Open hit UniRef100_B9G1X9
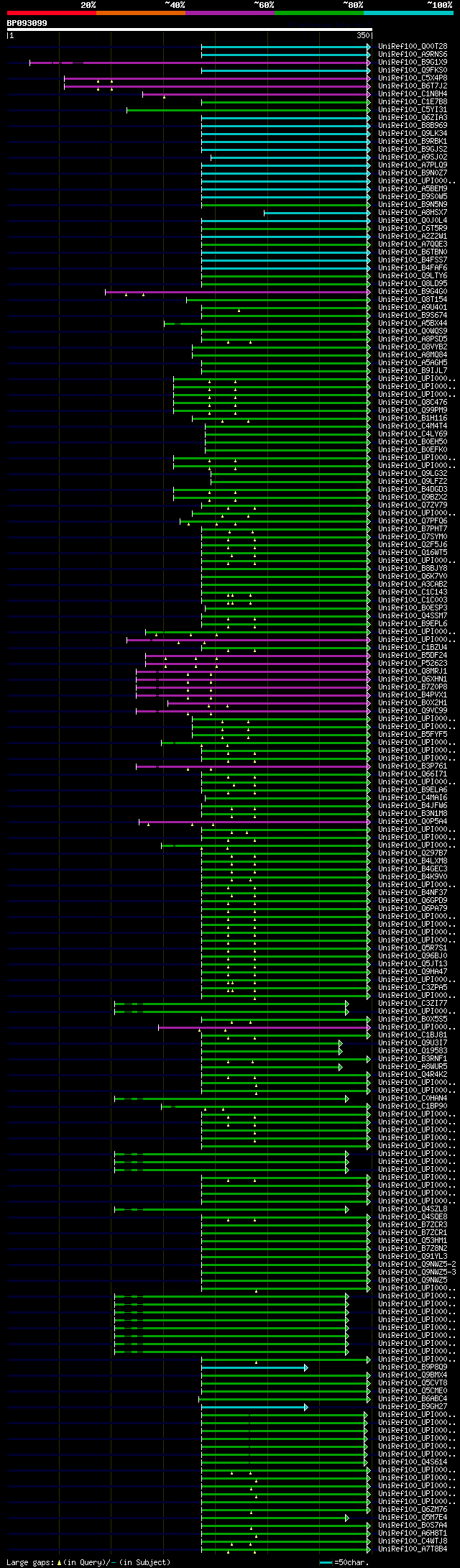The height and width of the screenshot is (1568, 460). pos(413,62)
